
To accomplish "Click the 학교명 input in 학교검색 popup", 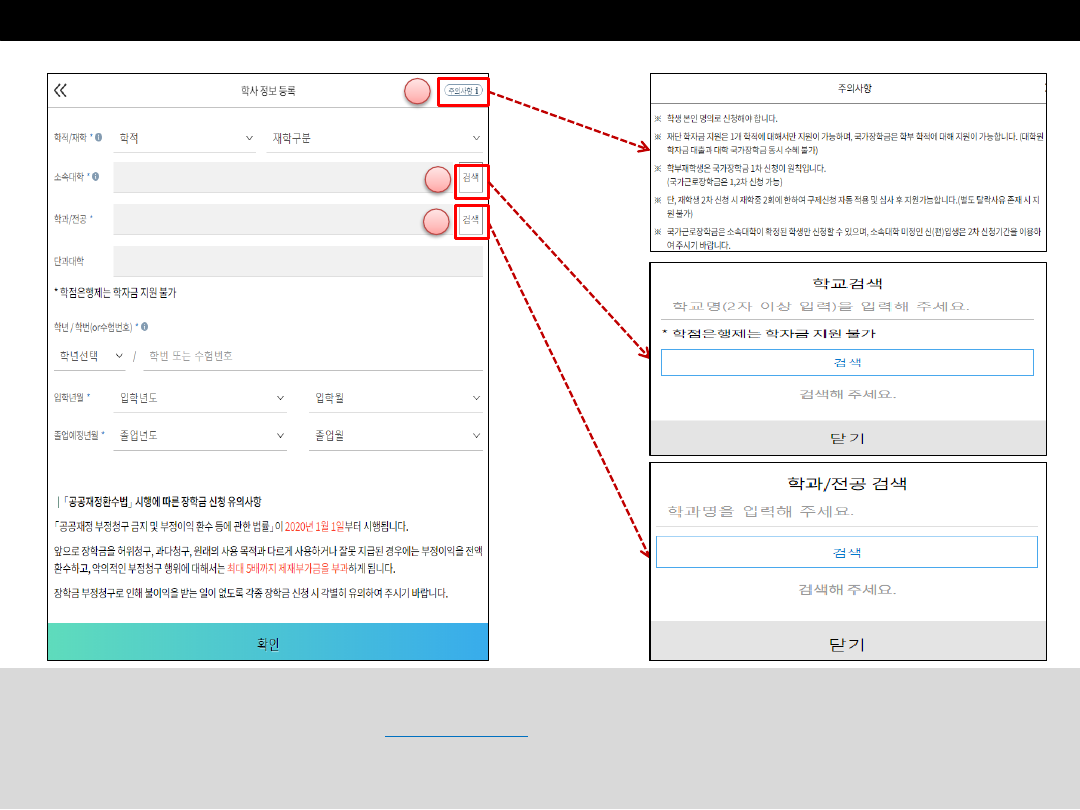I will pyautogui.click(x=846, y=306).
